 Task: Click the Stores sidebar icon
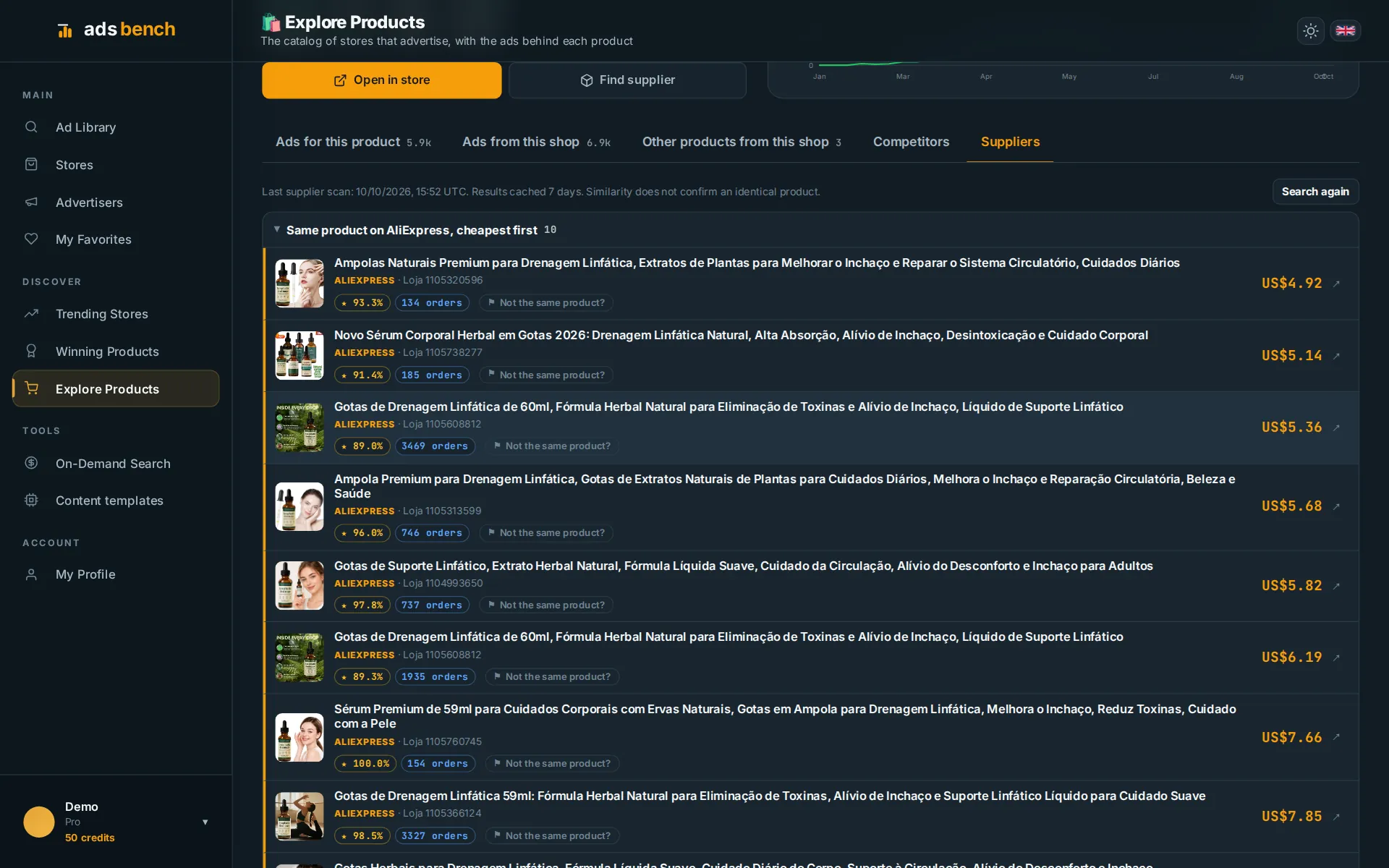pos(31,164)
